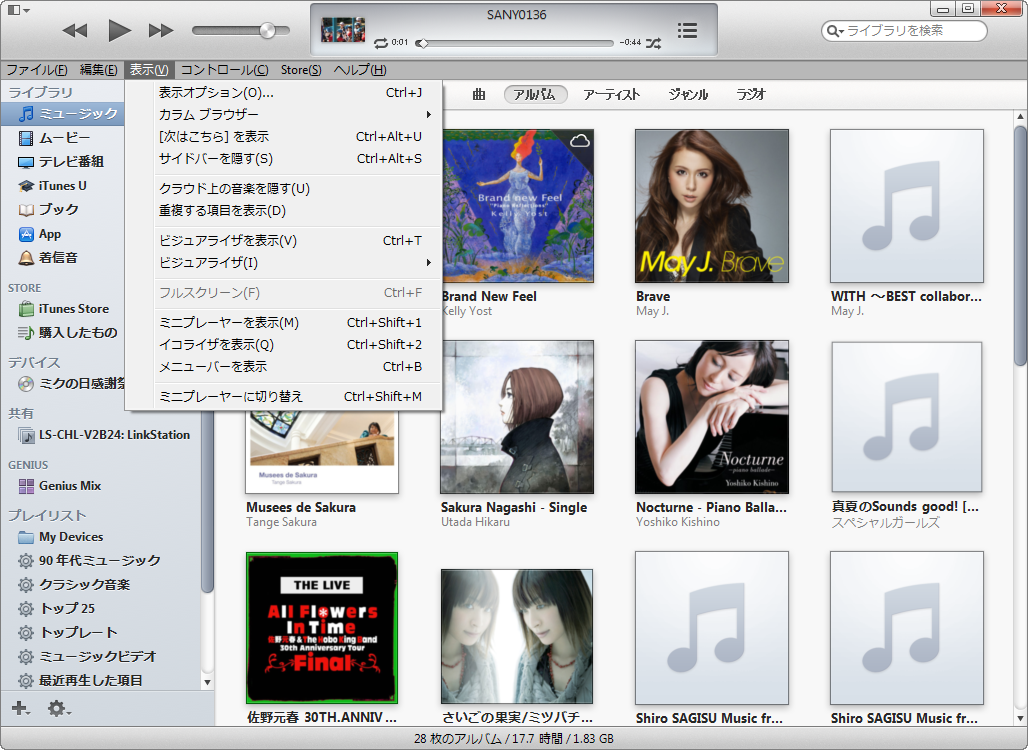This screenshot has height=750, width=1028.
Task: Open the Store(S) menu
Action: (301, 69)
